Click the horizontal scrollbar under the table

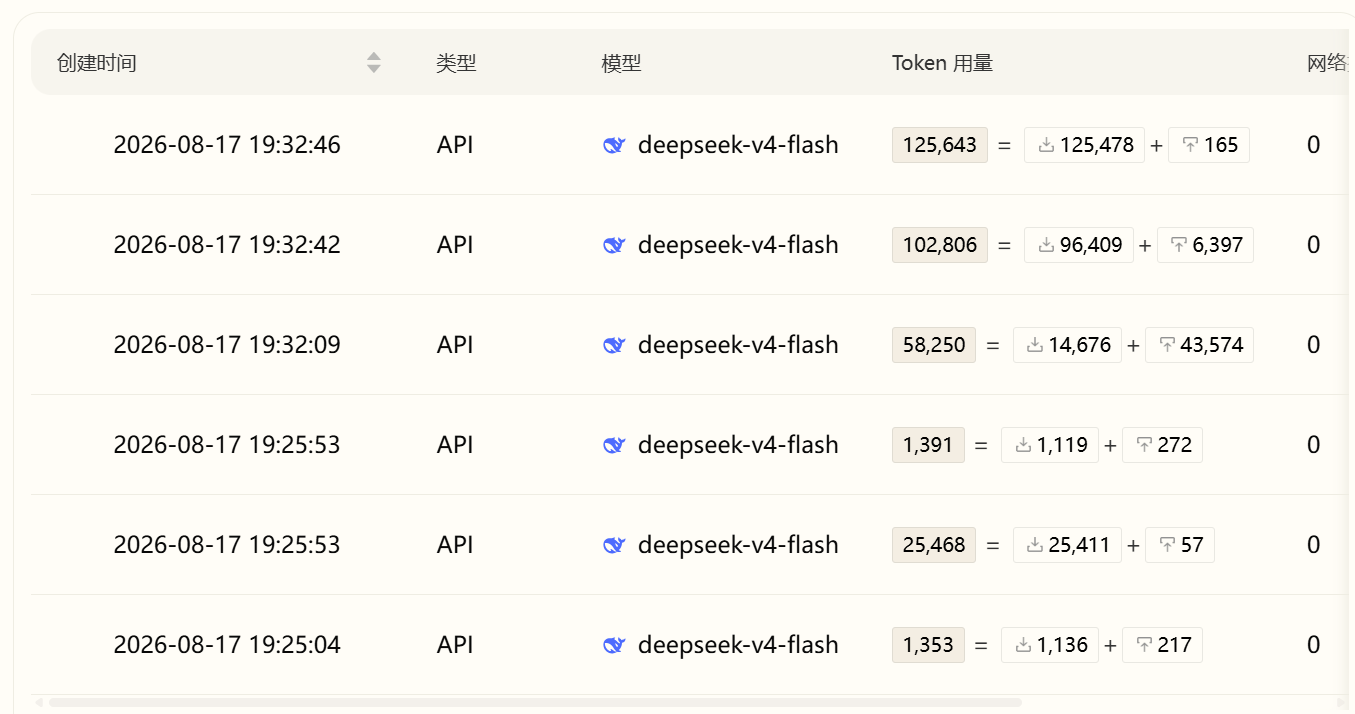(535, 703)
